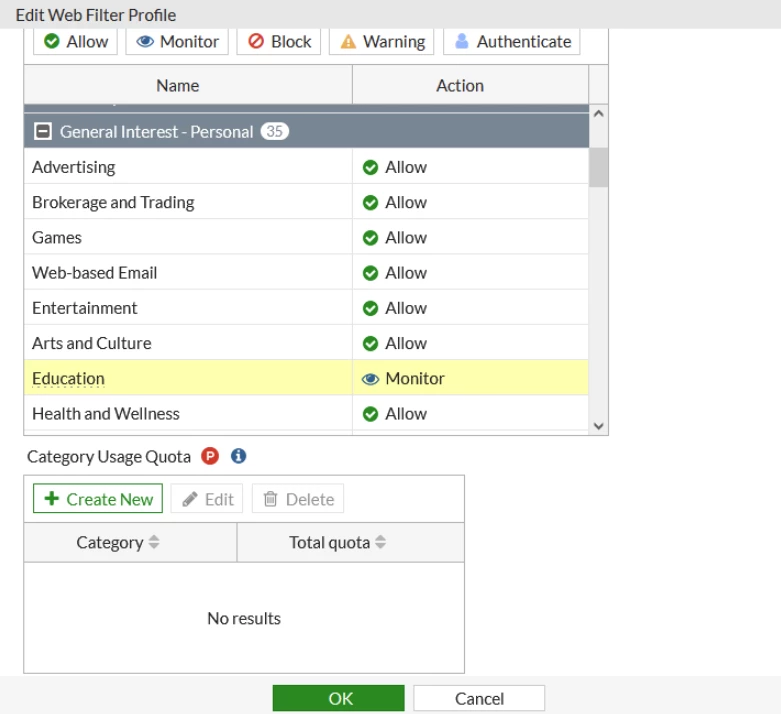The height and width of the screenshot is (714, 781).
Task: Select Arts and Culture category
Action: [x=306, y=343]
